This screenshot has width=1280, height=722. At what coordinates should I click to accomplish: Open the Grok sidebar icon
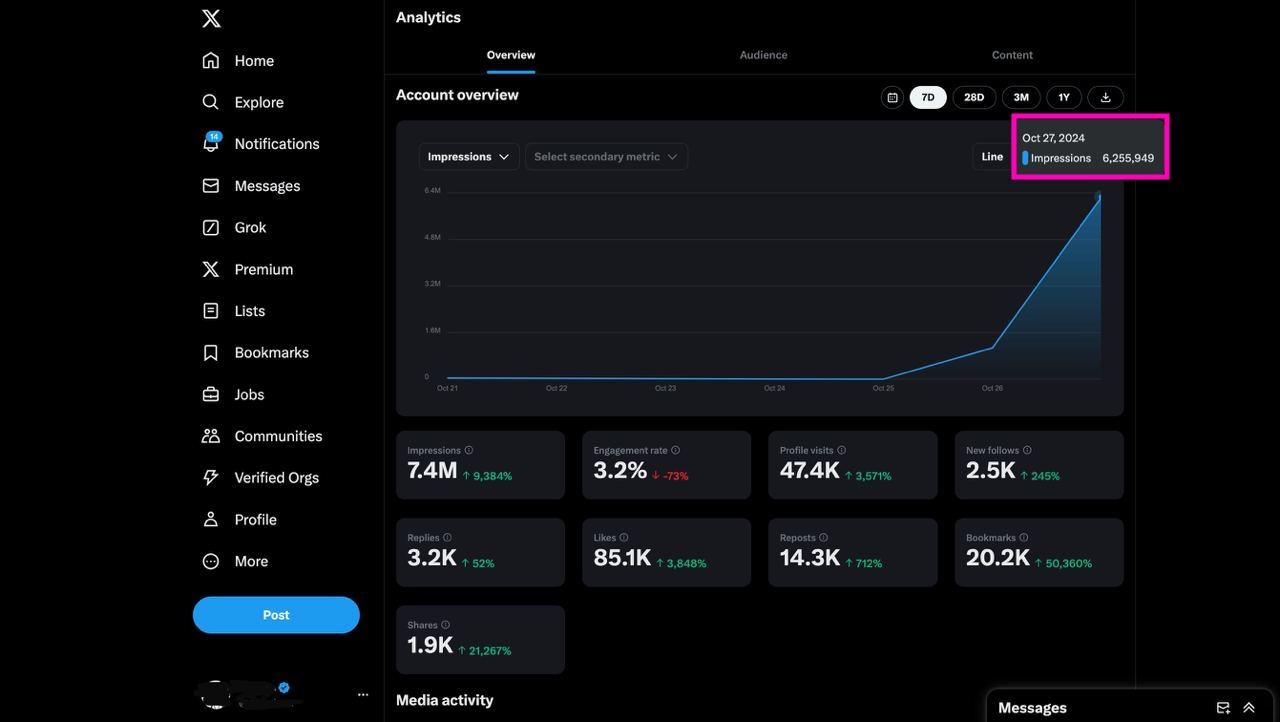pyautogui.click(x=211, y=228)
